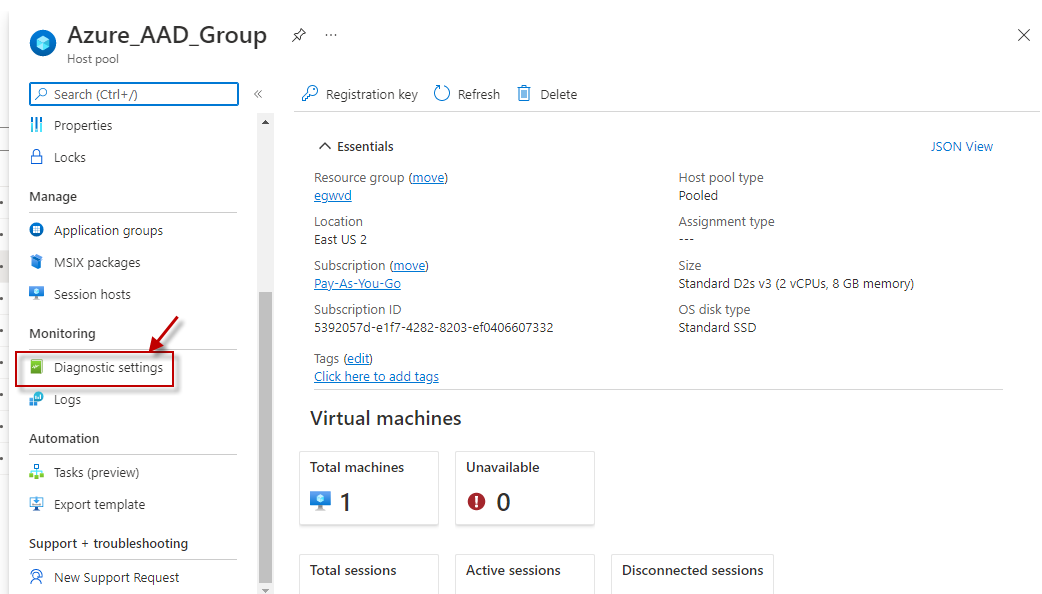1042x594 pixels.
Task: Click the Subscription ID value
Action: pyautogui.click(x=433, y=328)
